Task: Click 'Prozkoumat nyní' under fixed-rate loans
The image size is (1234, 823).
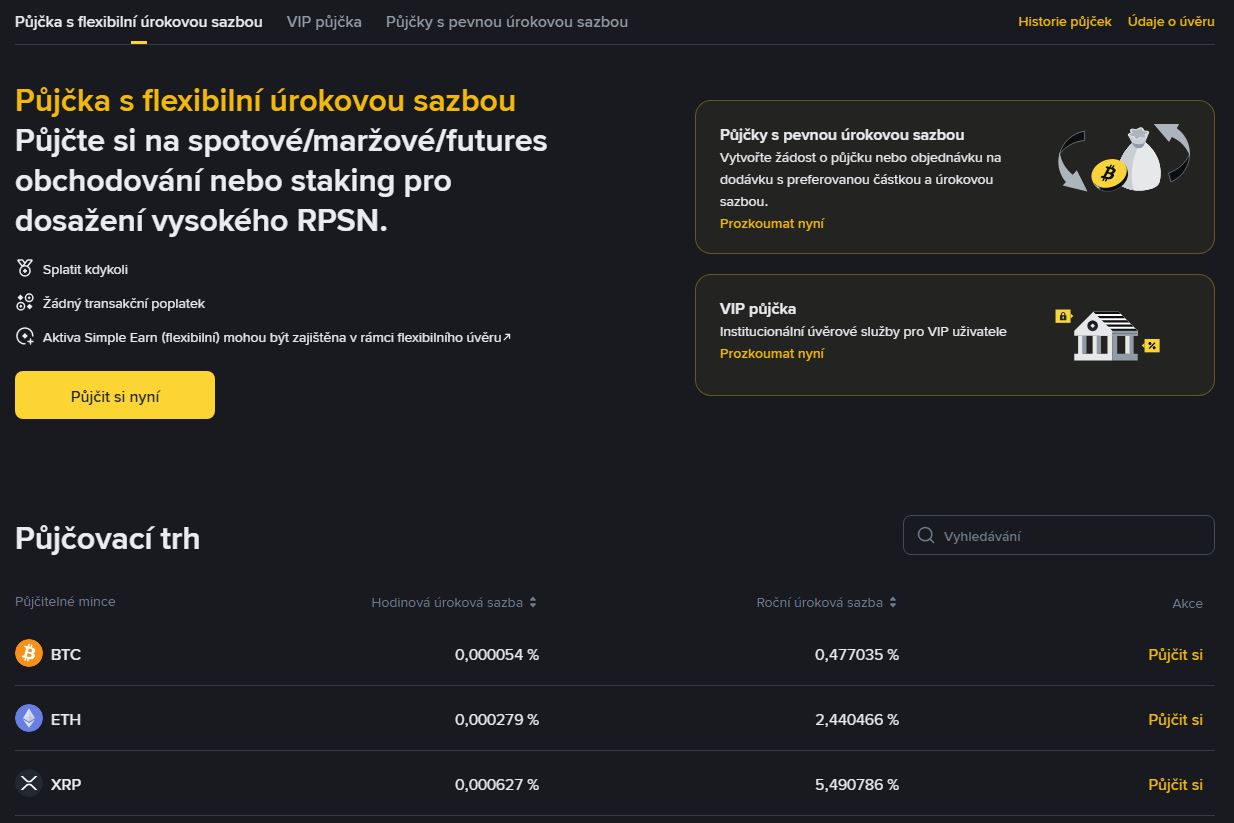Action: pos(771,223)
